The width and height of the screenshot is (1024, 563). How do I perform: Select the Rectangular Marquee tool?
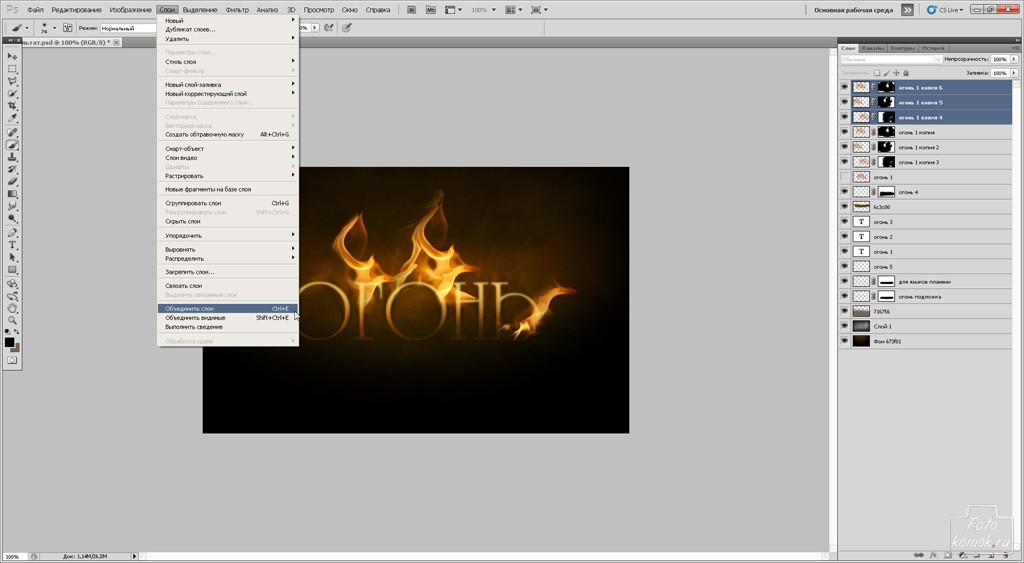pyautogui.click(x=12, y=69)
